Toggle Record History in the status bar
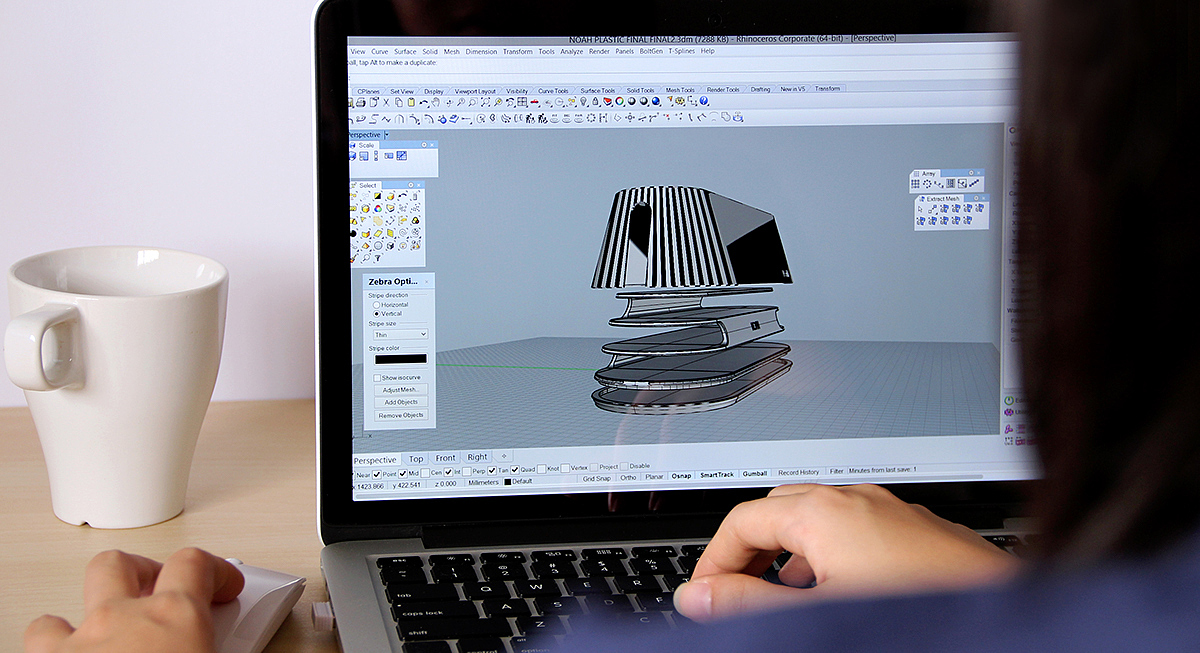This screenshot has height=653, width=1200. tap(799, 472)
